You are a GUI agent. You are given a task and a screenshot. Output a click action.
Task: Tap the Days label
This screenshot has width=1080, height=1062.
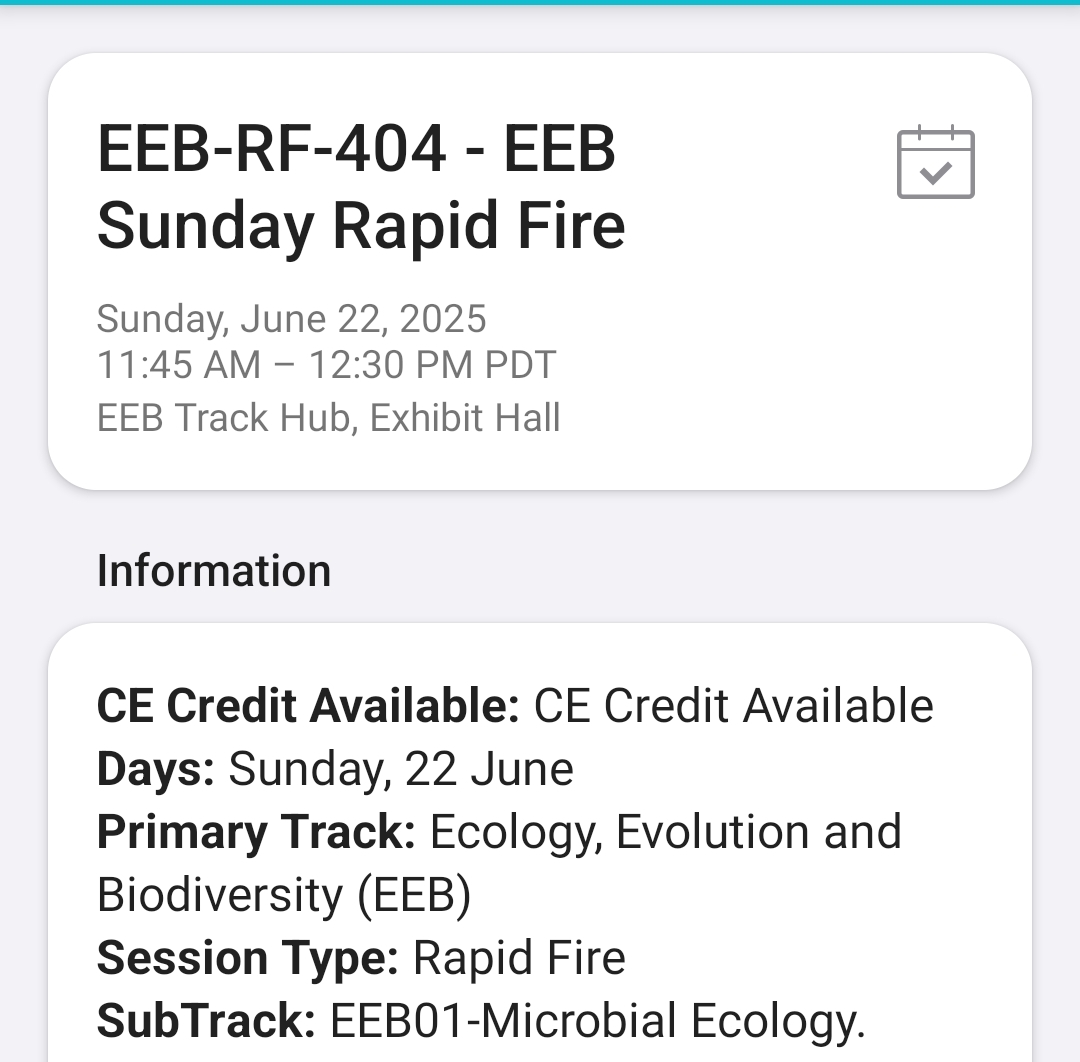tap(155, 769)
